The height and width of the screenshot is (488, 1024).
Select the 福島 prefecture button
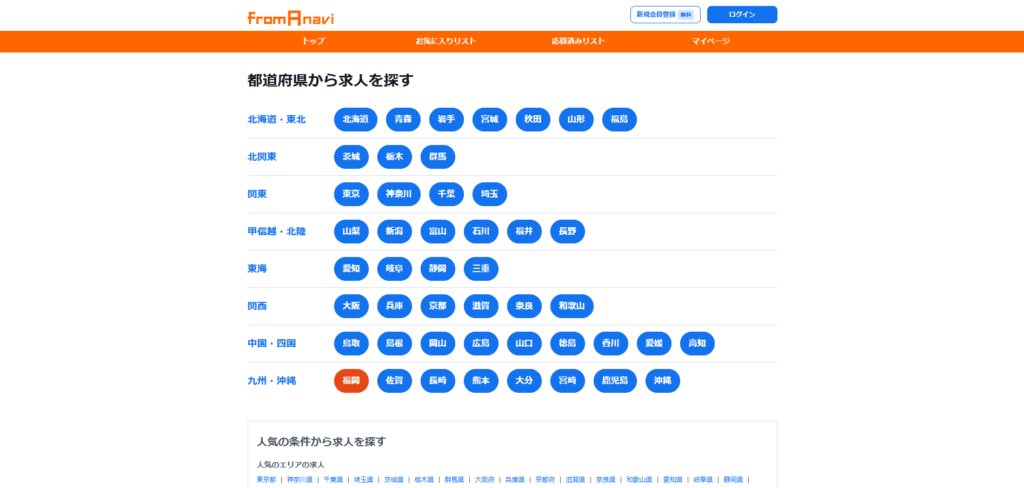click(619, 120)
